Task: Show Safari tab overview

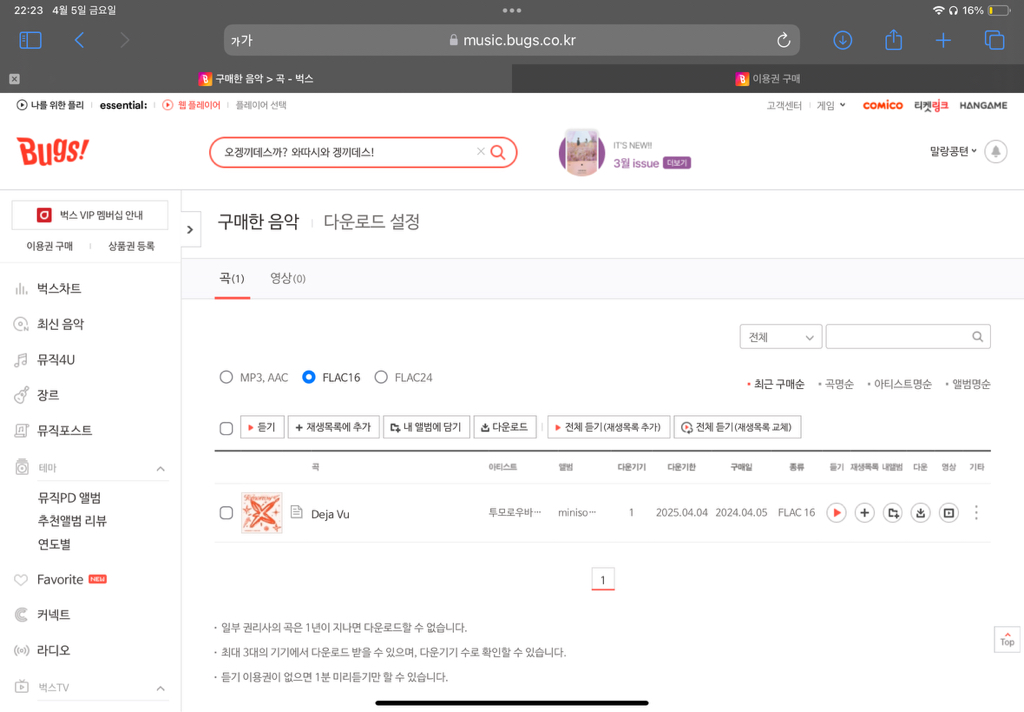Action: [994, 40]
